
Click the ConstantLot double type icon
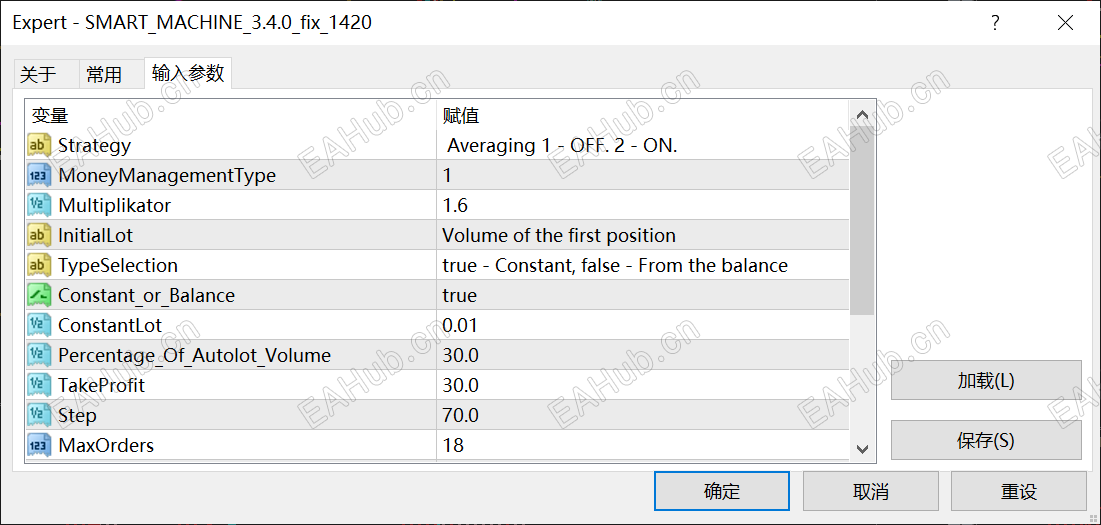40,326
